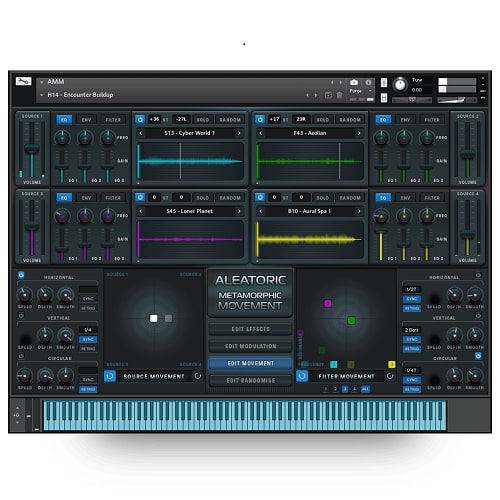Adjust Source 4 volume fader
This screenshot has width=500, height=500.
pyautogui.click(x=467, y=235)
